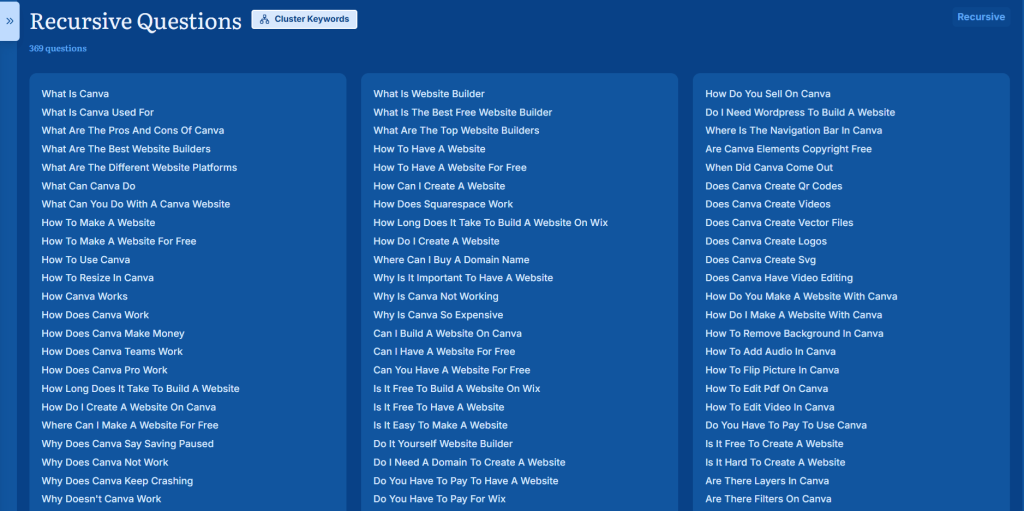The image size is (1024, 511).
Task: Click 'Can I Build A Website On Canva'
Action: [447, 333]
